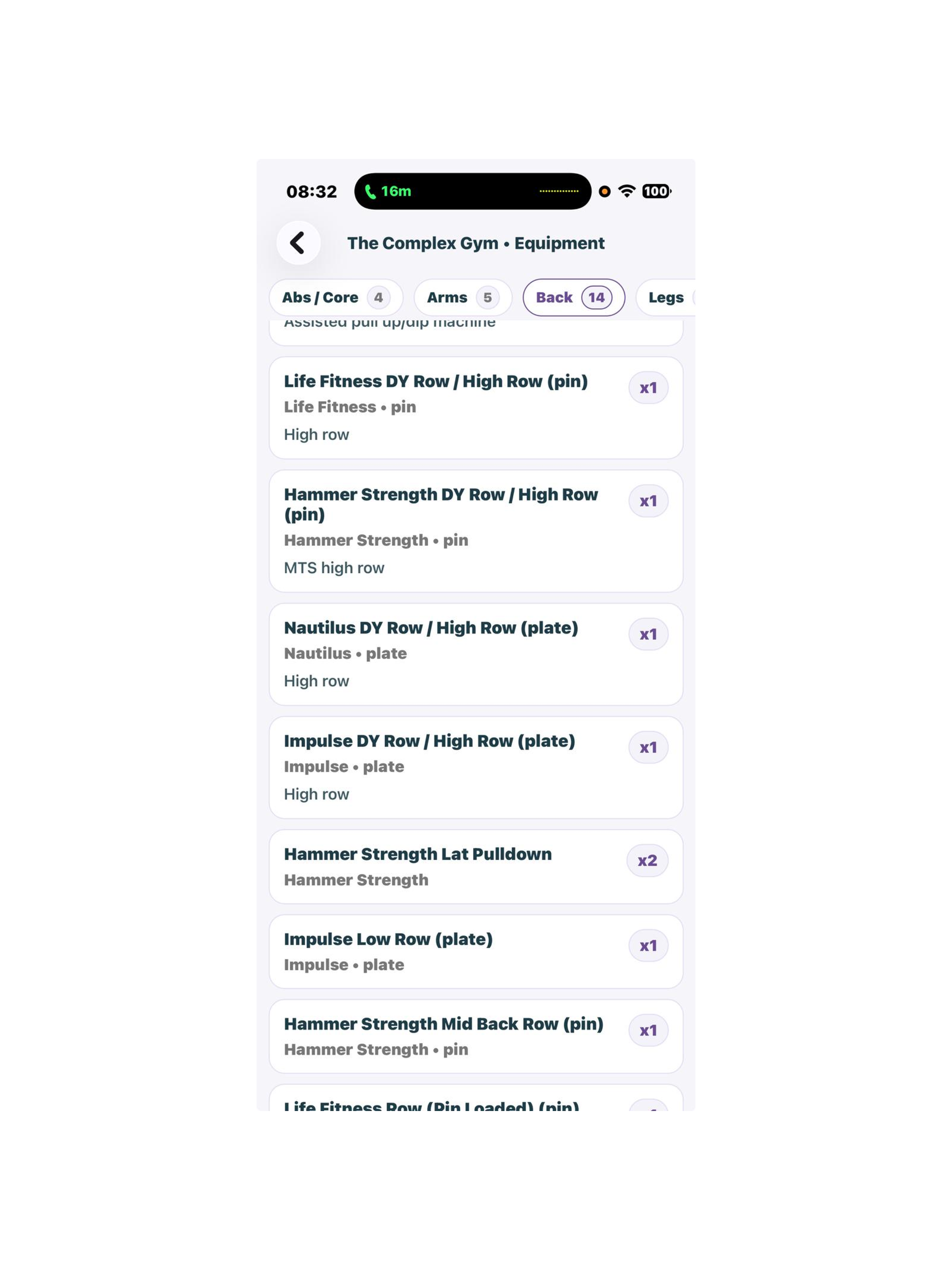Open Impulse DY Row / High Row (plate)
Screen dimensions: 952x1270
(476, 767)
